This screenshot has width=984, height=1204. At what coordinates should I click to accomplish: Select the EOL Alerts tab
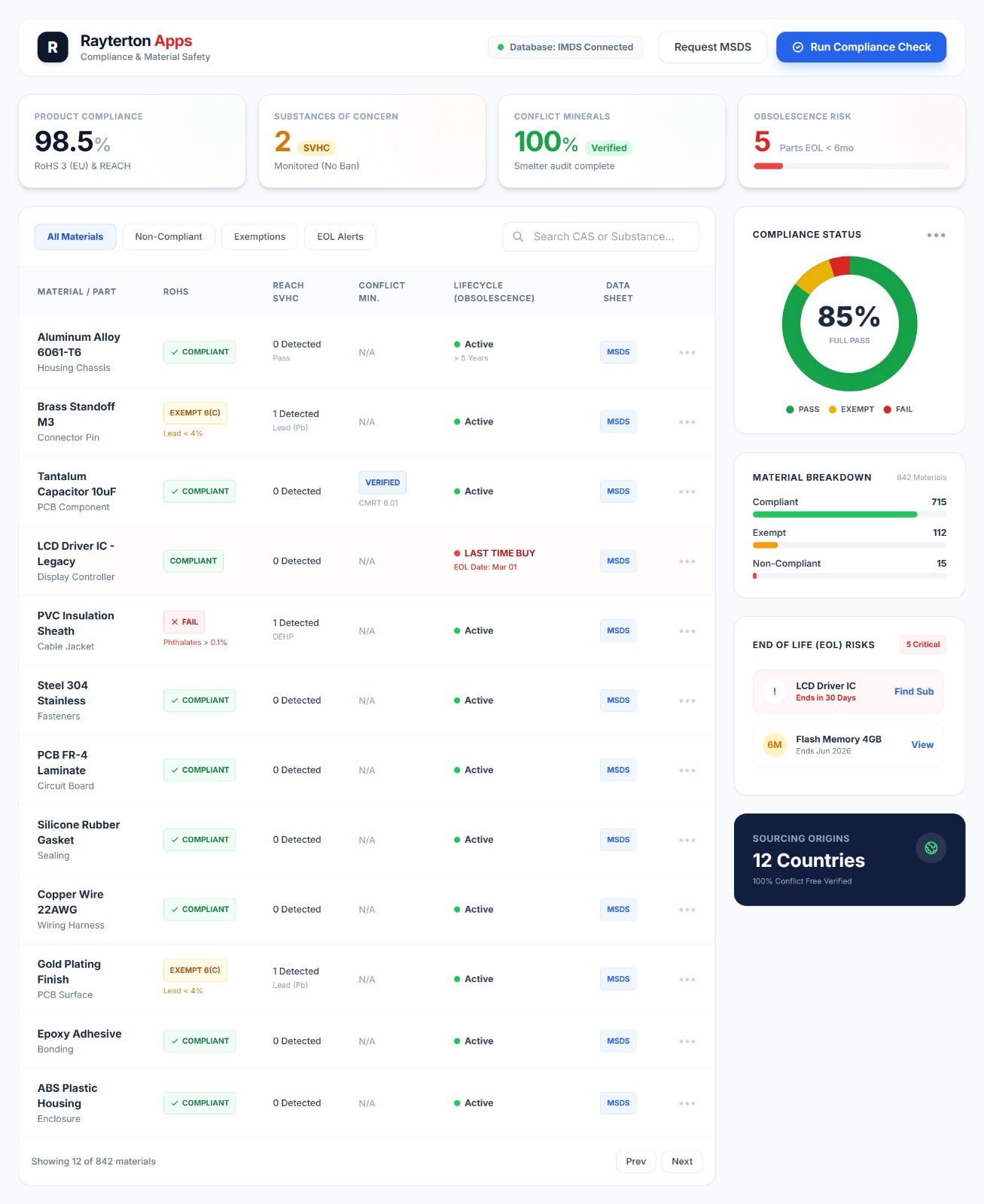340,237
